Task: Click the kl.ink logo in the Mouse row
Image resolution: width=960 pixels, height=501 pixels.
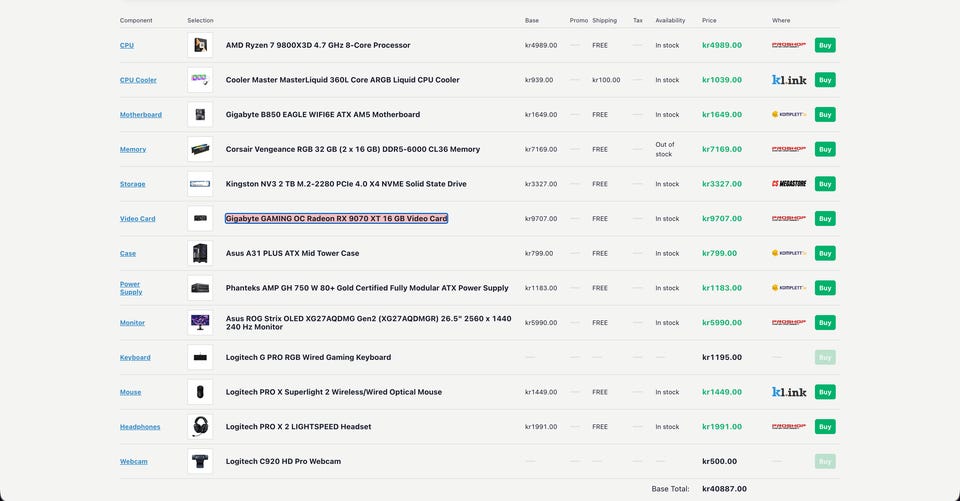Action: point(789,392)
